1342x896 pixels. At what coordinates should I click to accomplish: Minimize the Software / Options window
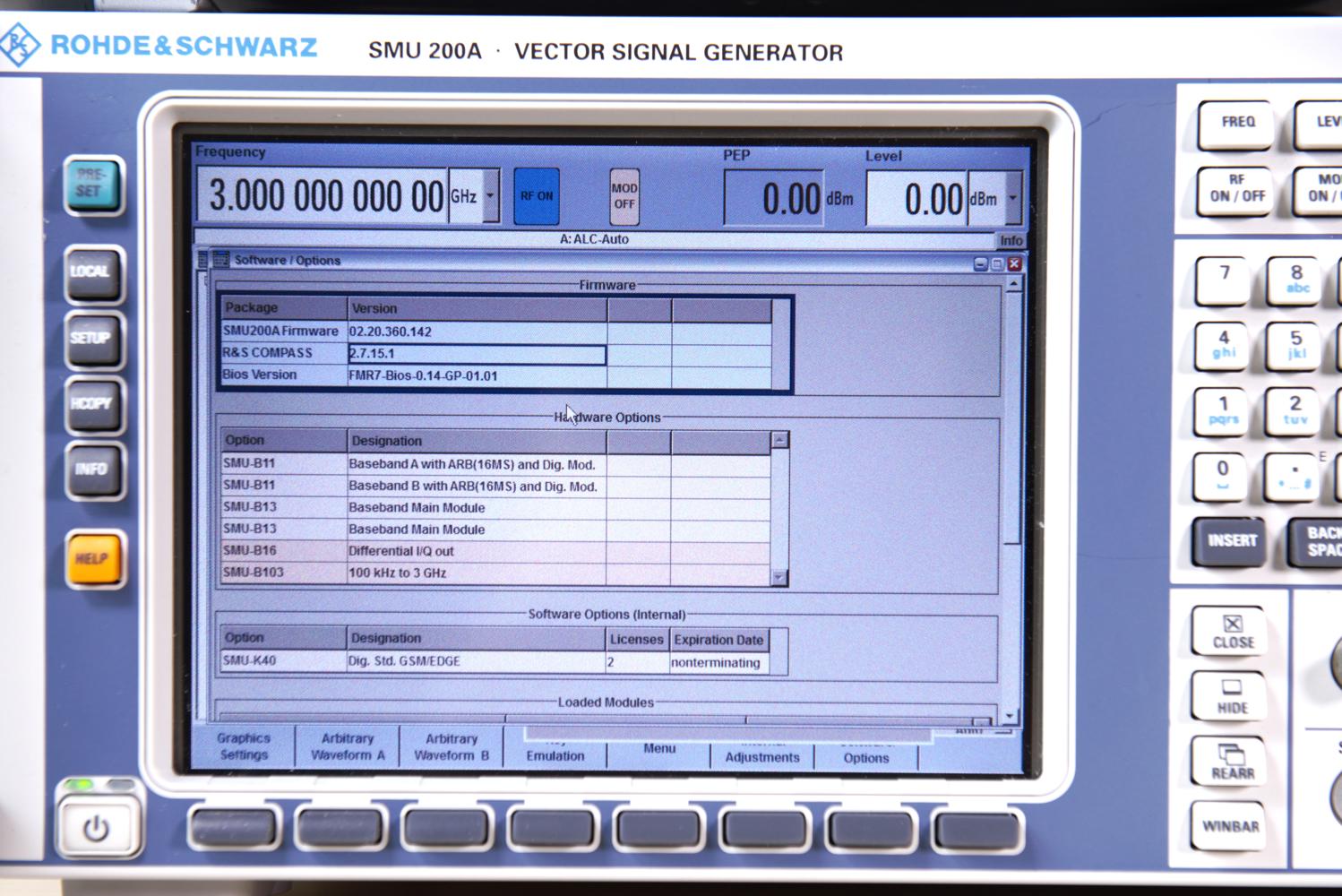coord(980,263)
